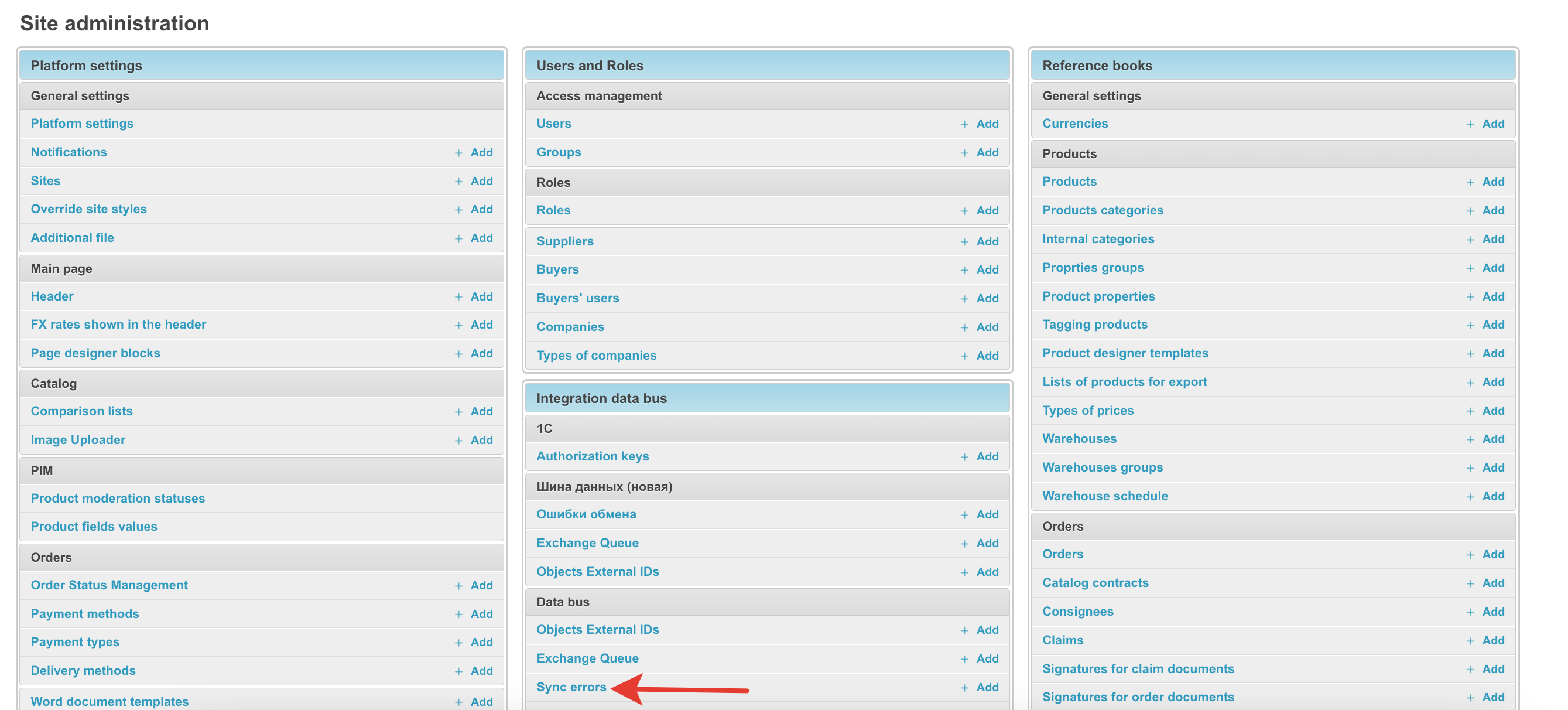Image resolution: width=1568 pixels, height=710 pixels.
Task: Click the Reference books section header
Action: point(1096,66)
